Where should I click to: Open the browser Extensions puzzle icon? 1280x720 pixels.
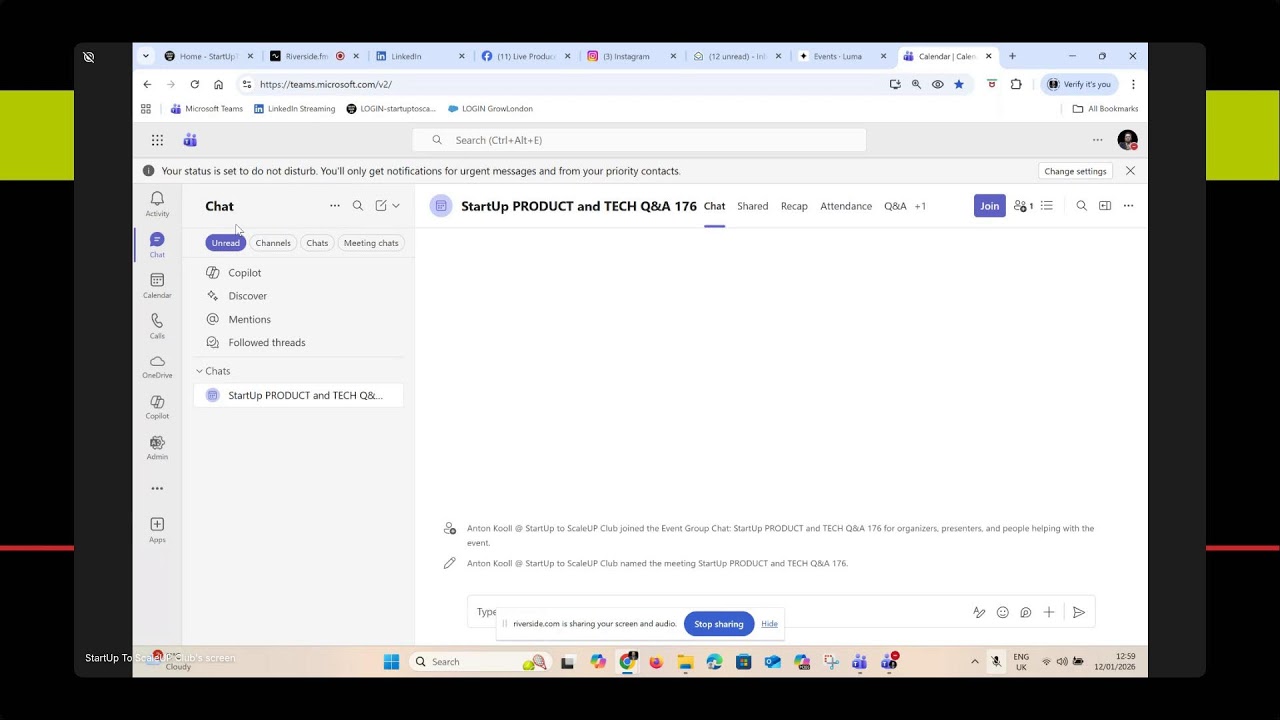[x=1016, y=84]
